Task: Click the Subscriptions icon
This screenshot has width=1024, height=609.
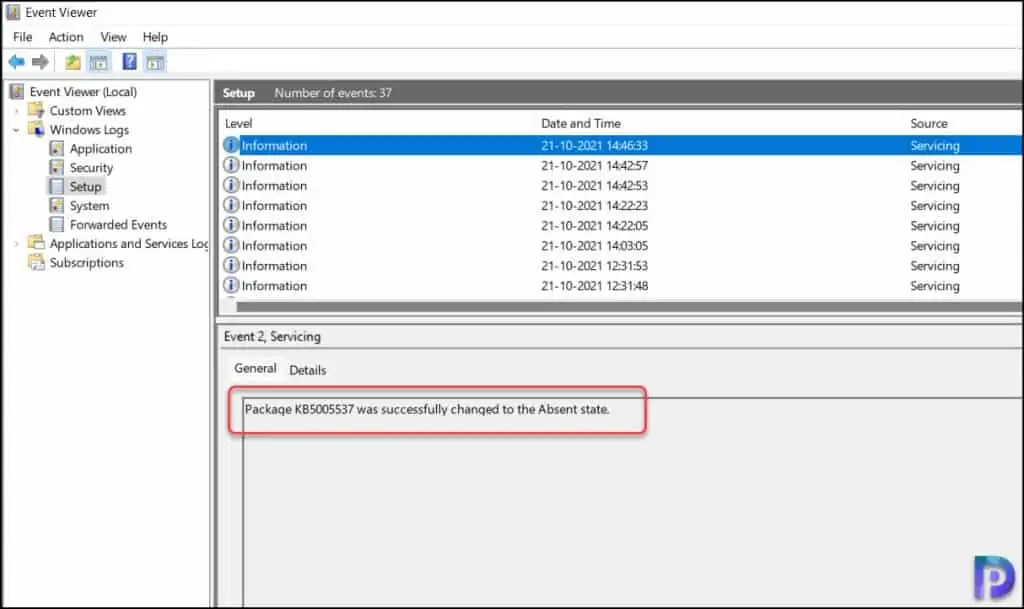Action: [x=36, y=262]
